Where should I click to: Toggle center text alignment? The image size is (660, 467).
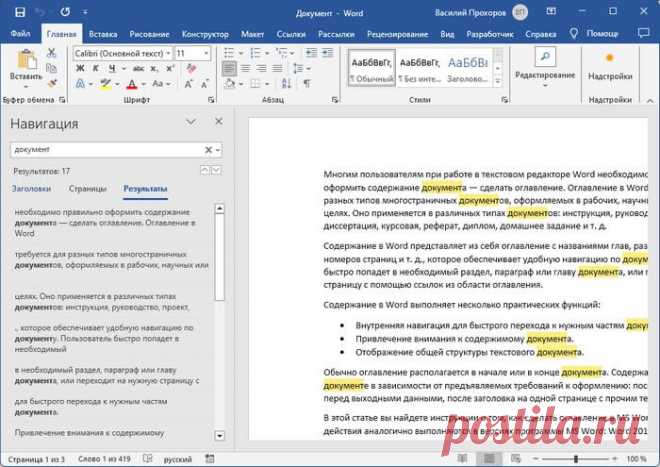tap(245, 68)
